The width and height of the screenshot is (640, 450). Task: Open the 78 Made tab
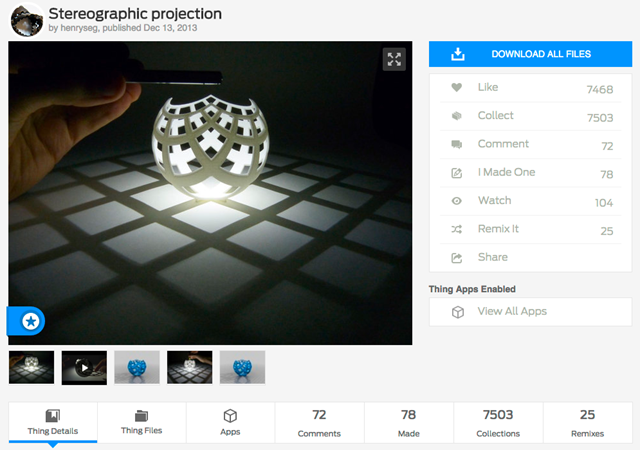click(409, 422)
